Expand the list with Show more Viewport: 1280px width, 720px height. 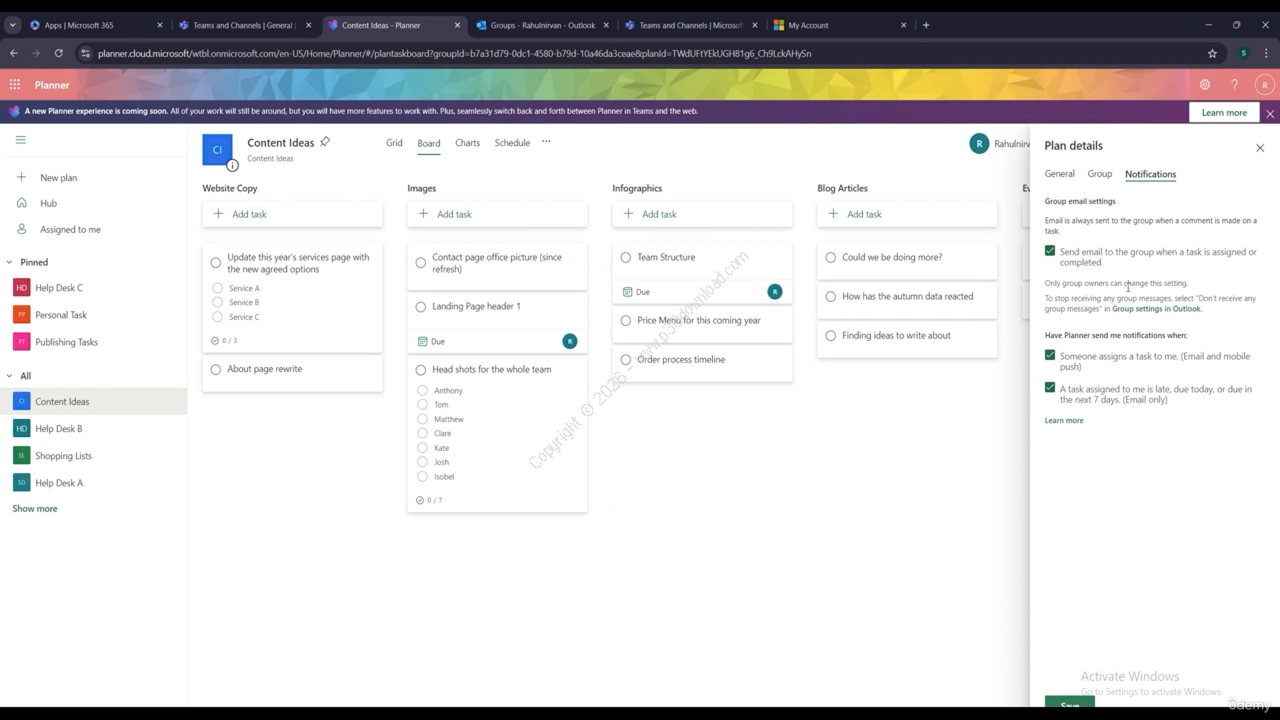tap(35, 509)
